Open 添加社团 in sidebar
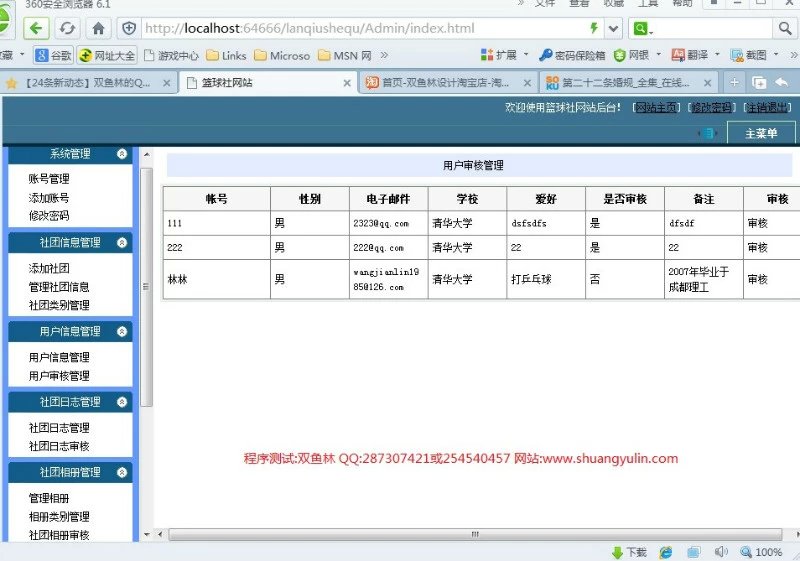This screenshot has height=561, width=800. pyautogui.click(x=49, y=268)
